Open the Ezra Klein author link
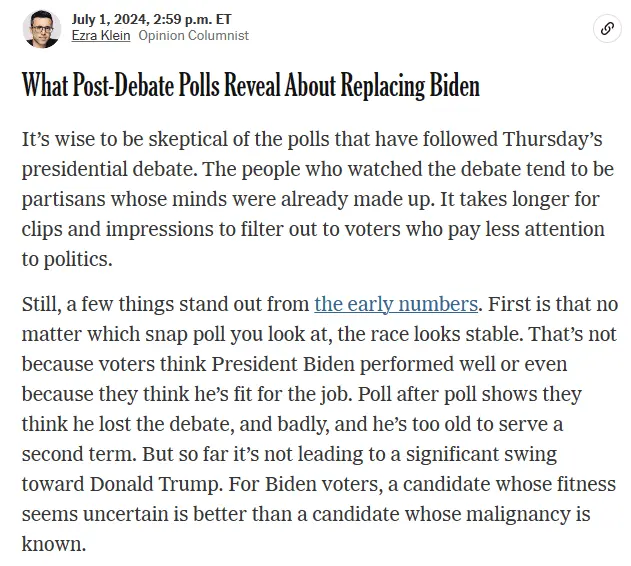The width and height of the screenshot is (631, 566). [x=101, y=36]
